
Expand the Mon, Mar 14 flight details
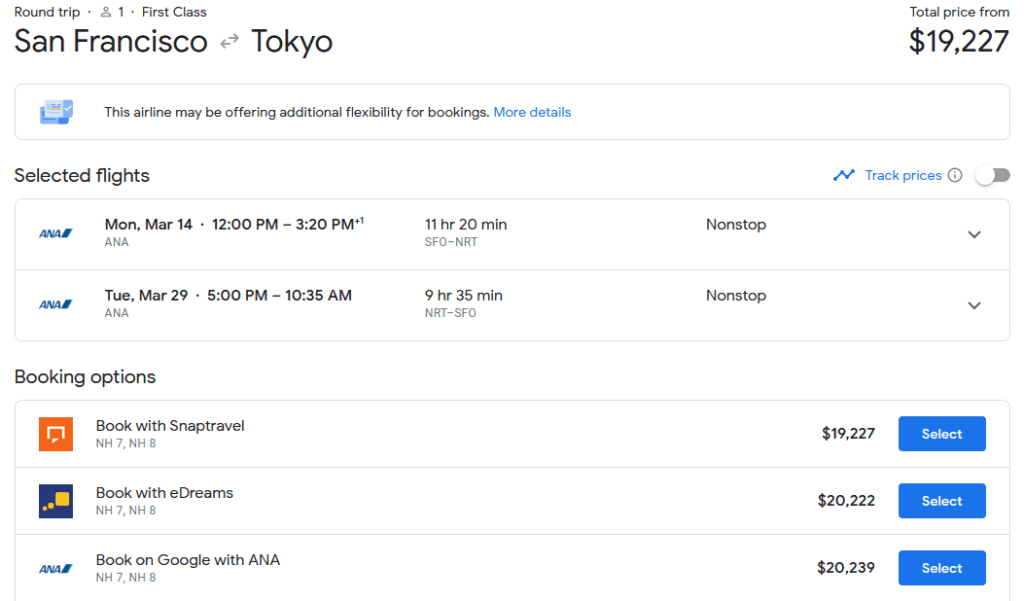(974, 233)
